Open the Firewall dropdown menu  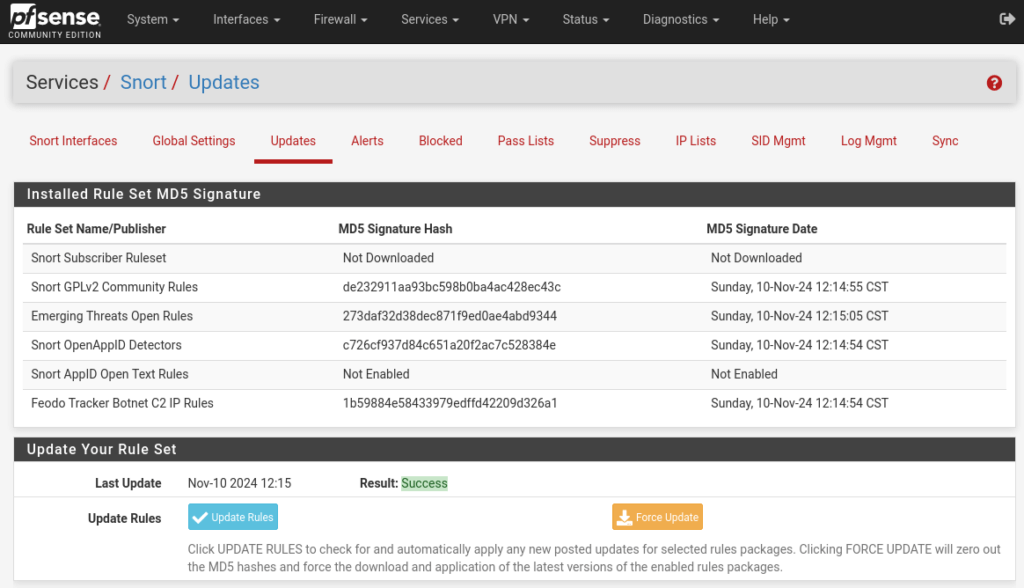(340, 20)
